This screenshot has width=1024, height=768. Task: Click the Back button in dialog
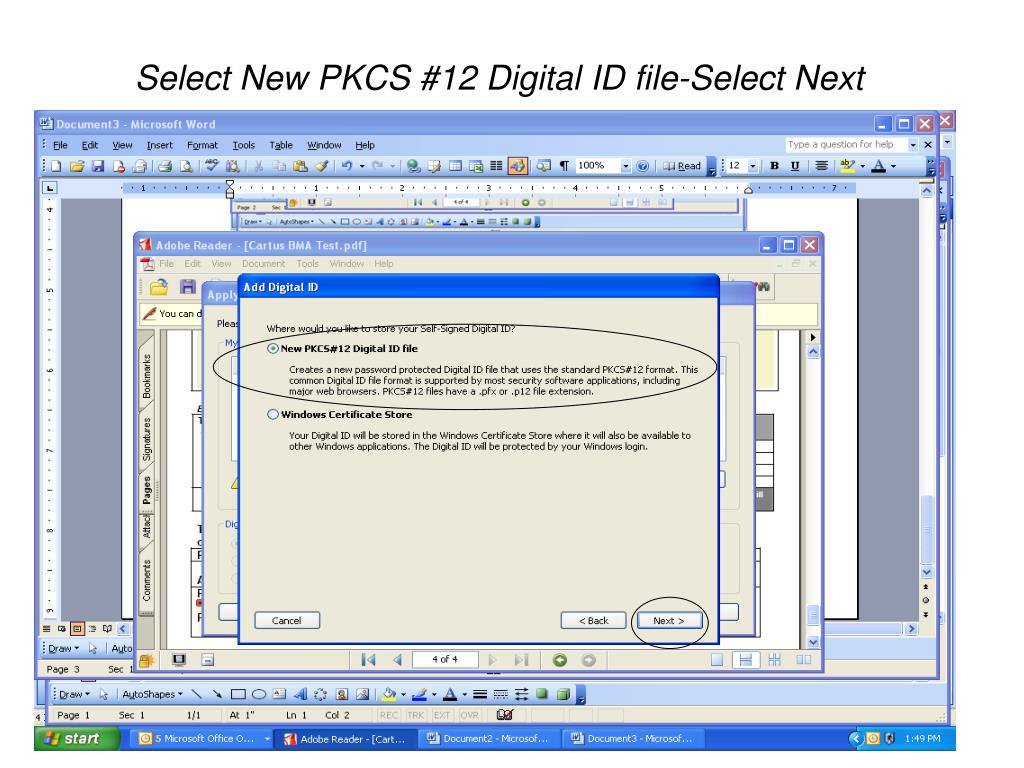593,620
